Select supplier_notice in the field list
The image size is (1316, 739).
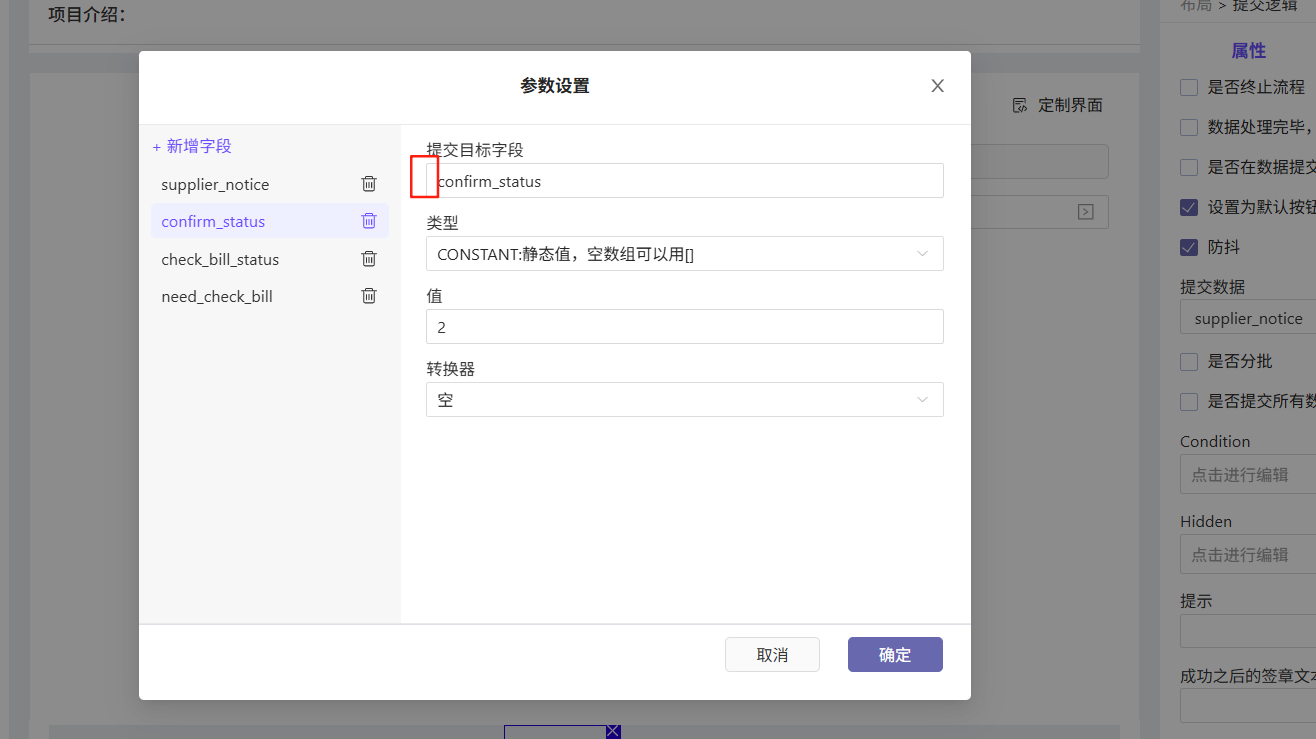tap(270, 184)
